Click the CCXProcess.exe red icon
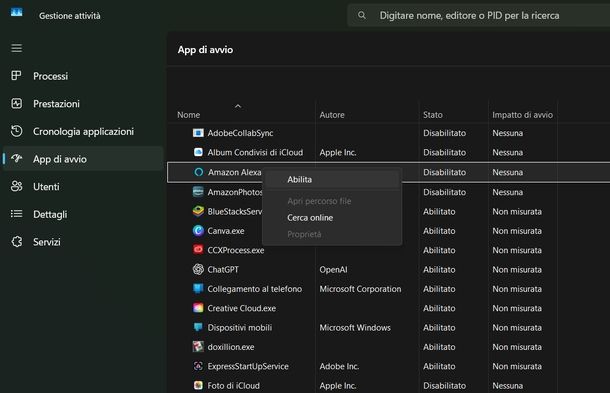 coord(198,249)
